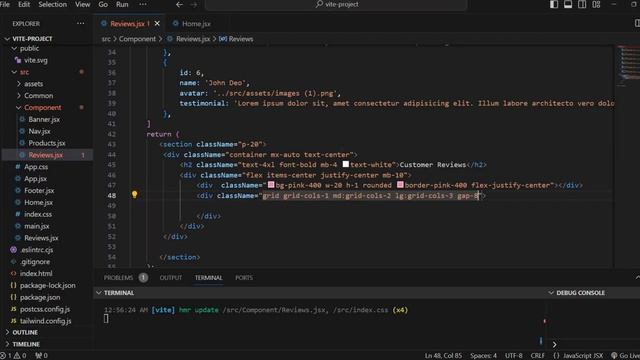
Task: Open .eslintrc.cjs file
Action: click(36, 249)
